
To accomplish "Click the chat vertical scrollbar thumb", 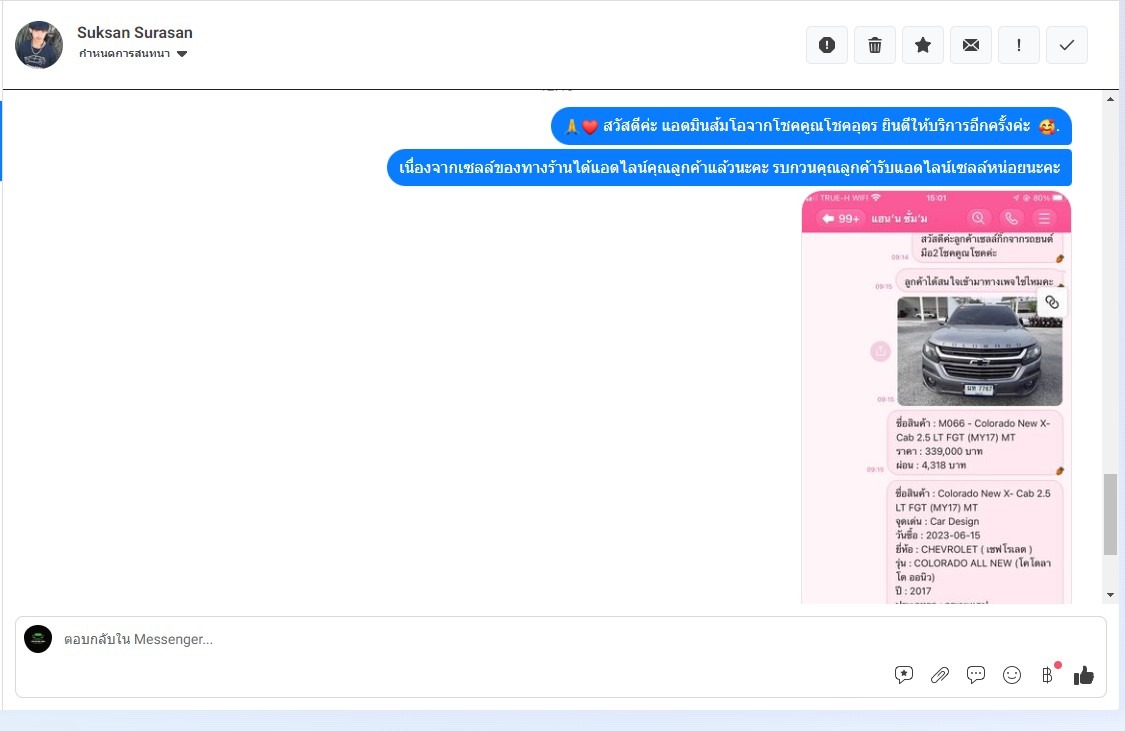I will coord(1111,514).
